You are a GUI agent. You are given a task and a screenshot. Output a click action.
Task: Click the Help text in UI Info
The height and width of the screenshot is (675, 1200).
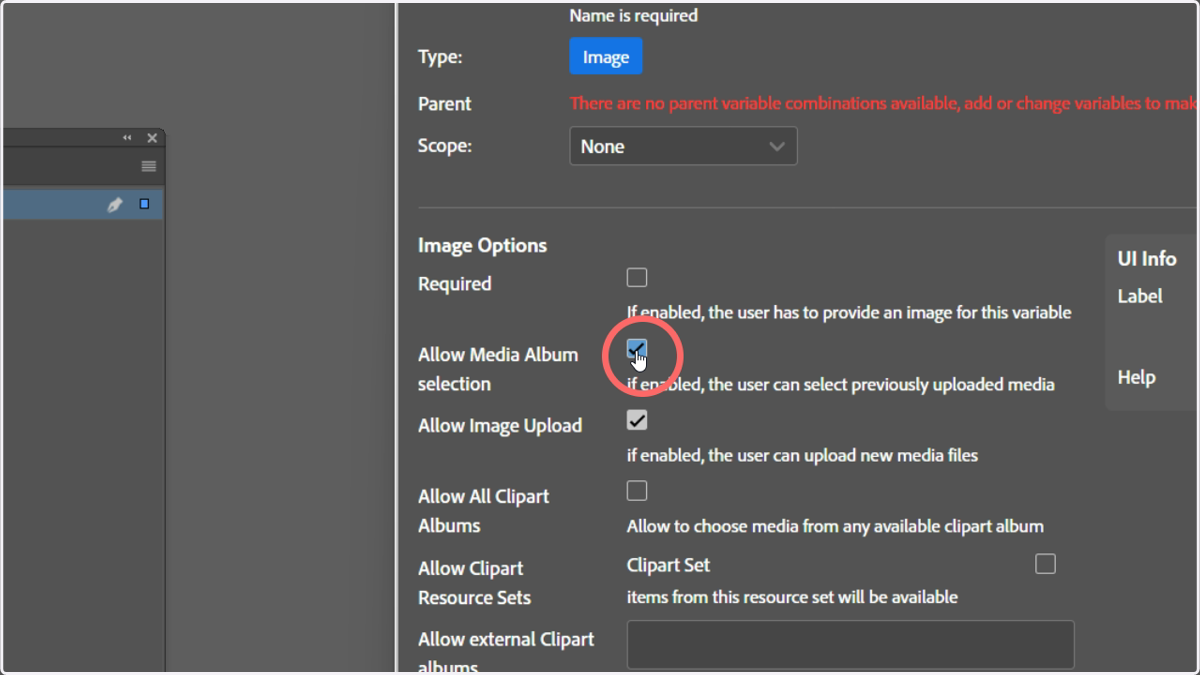coord(1137,377)
